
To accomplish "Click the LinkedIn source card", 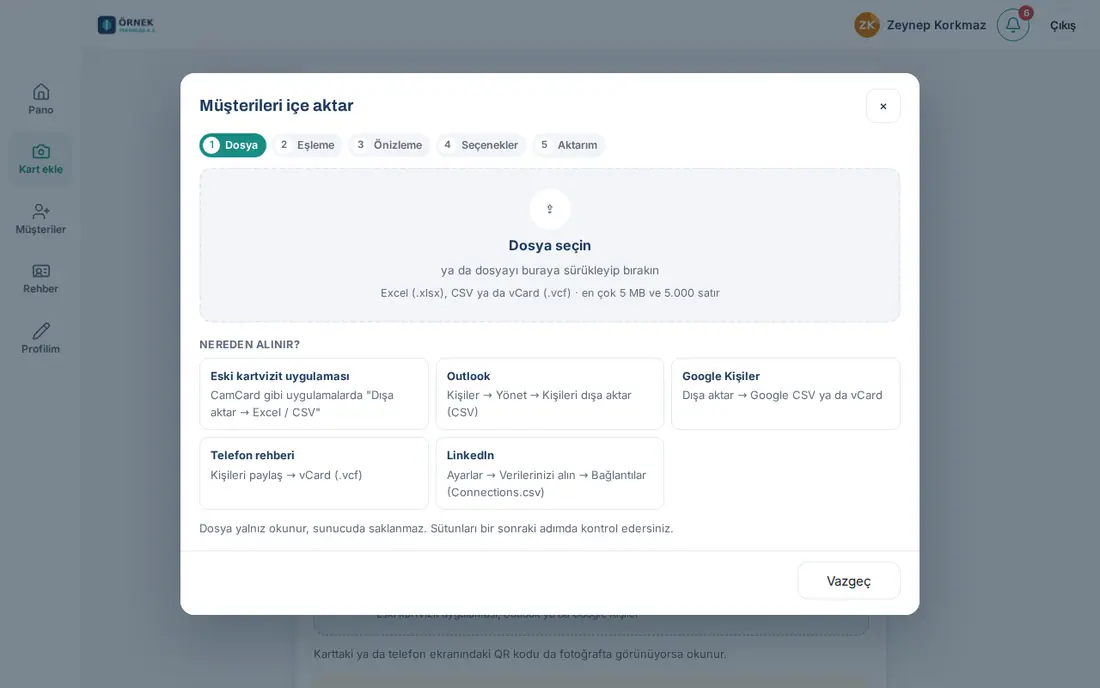I will [x=549, y=473].
